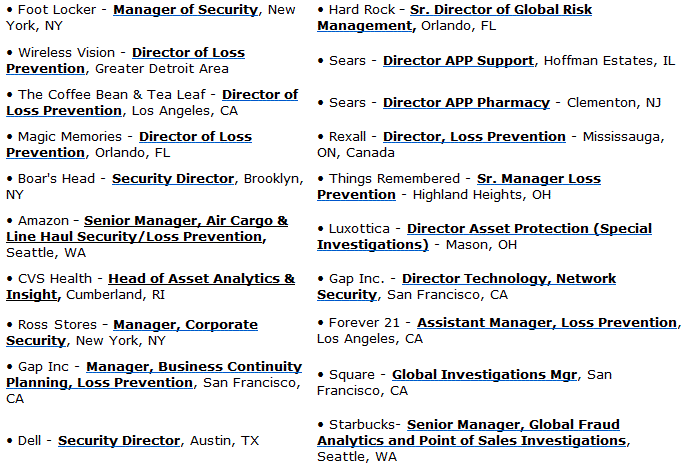Open Sears Director APP Support link

pos(458,60)
